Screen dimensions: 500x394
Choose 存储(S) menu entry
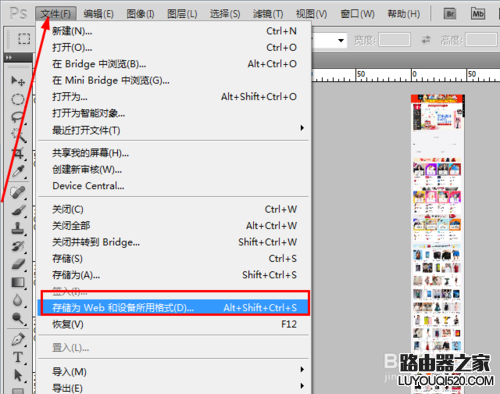(x=174, y=258)
